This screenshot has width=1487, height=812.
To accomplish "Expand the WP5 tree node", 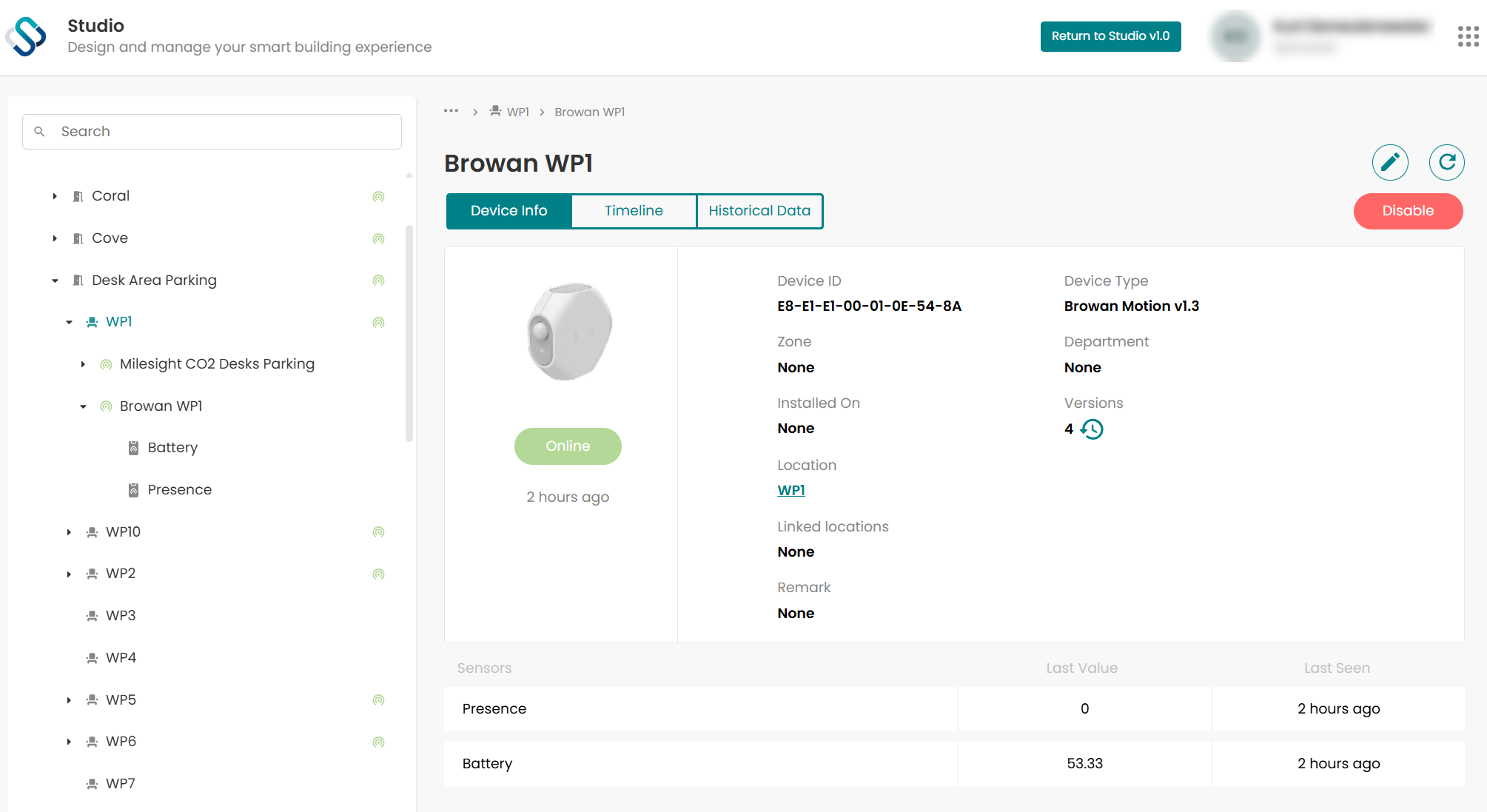I will [x=69, y=700].
